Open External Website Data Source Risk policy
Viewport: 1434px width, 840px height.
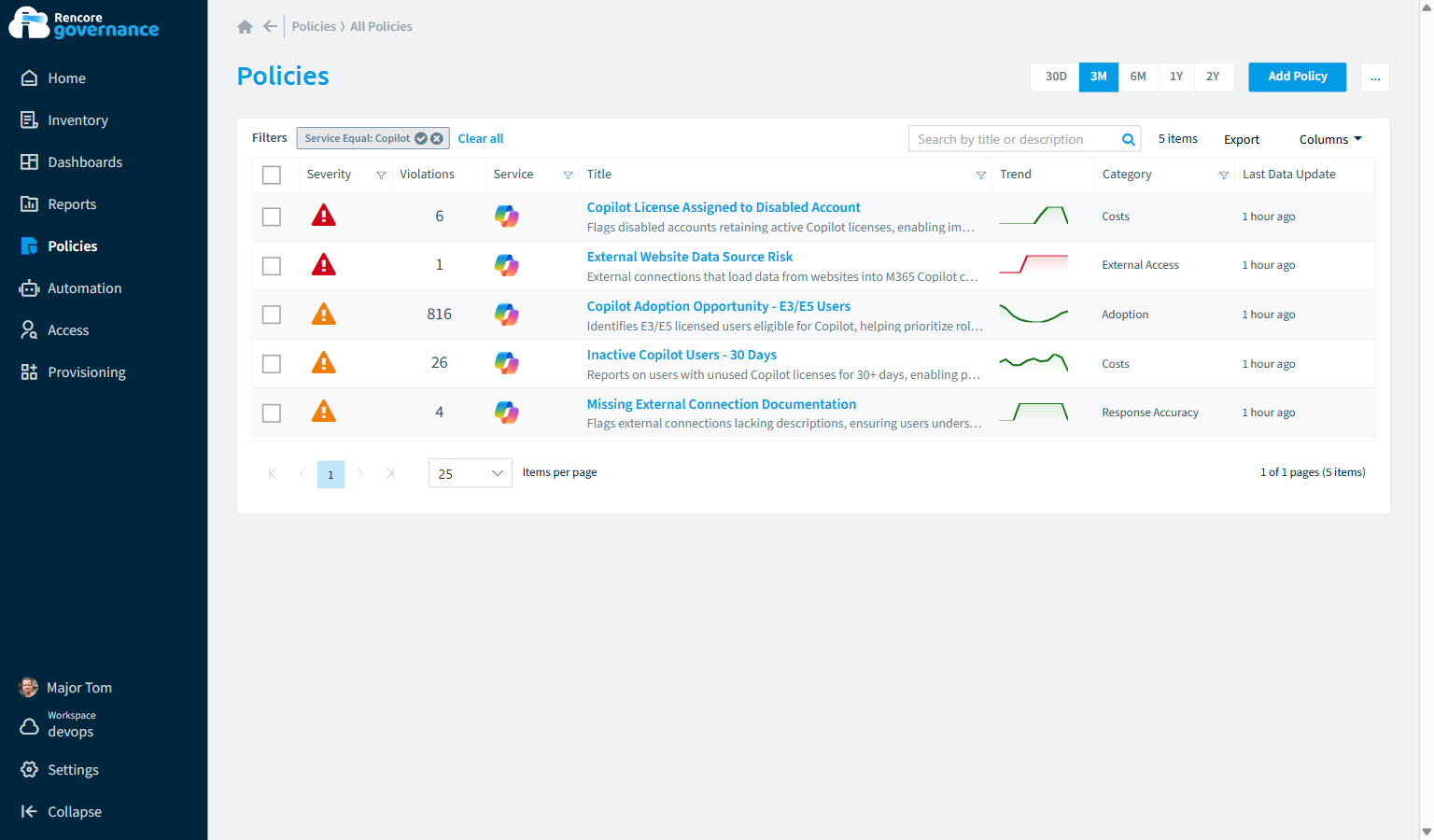(x=690, y=257)
